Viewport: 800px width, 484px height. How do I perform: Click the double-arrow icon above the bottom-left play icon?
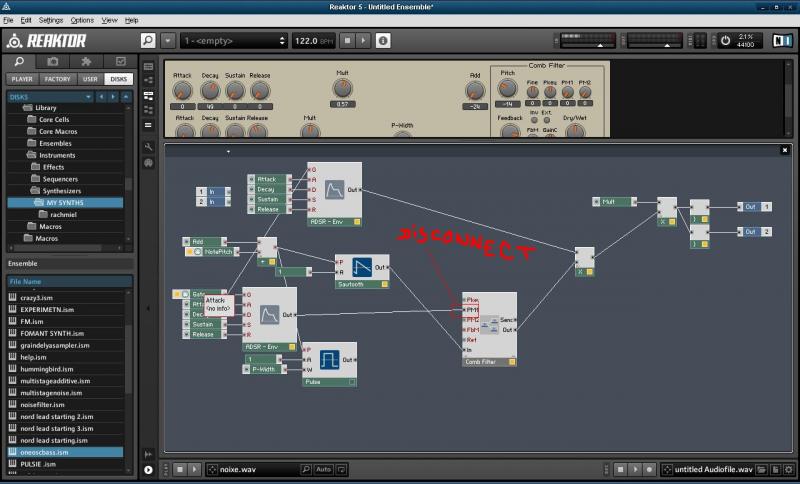(x=148, y=454)
